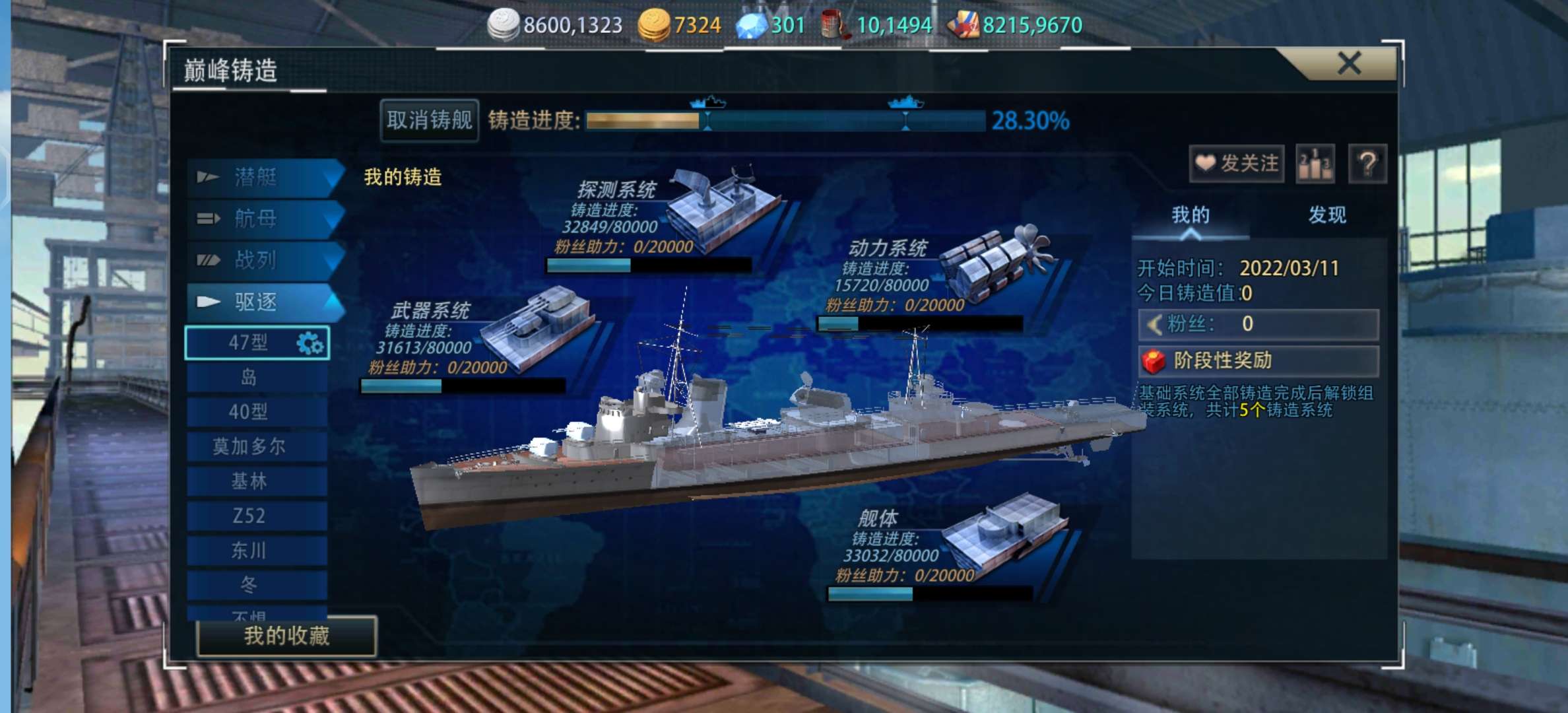This screenshot has width=1568, height=713.
Task: Switch to the 发现 tab
Action: coord(1326,215)
